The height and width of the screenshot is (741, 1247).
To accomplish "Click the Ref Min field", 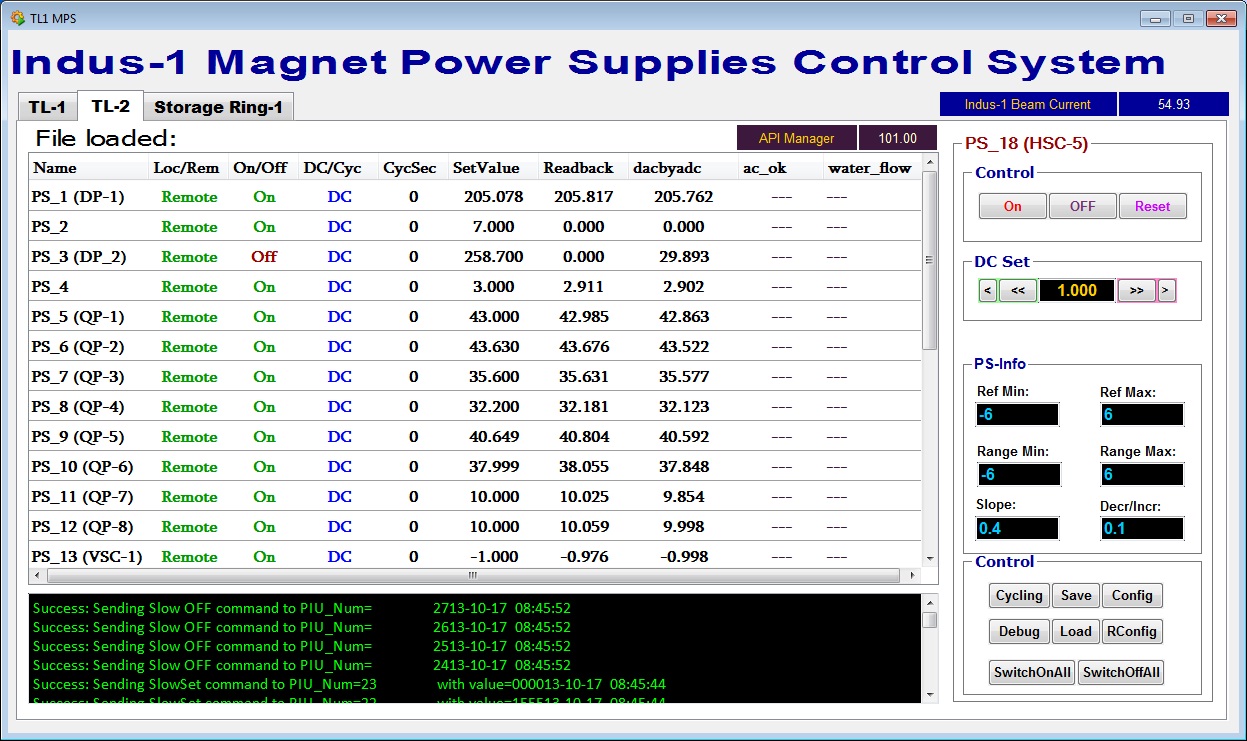I will [x=1017, y=415].
